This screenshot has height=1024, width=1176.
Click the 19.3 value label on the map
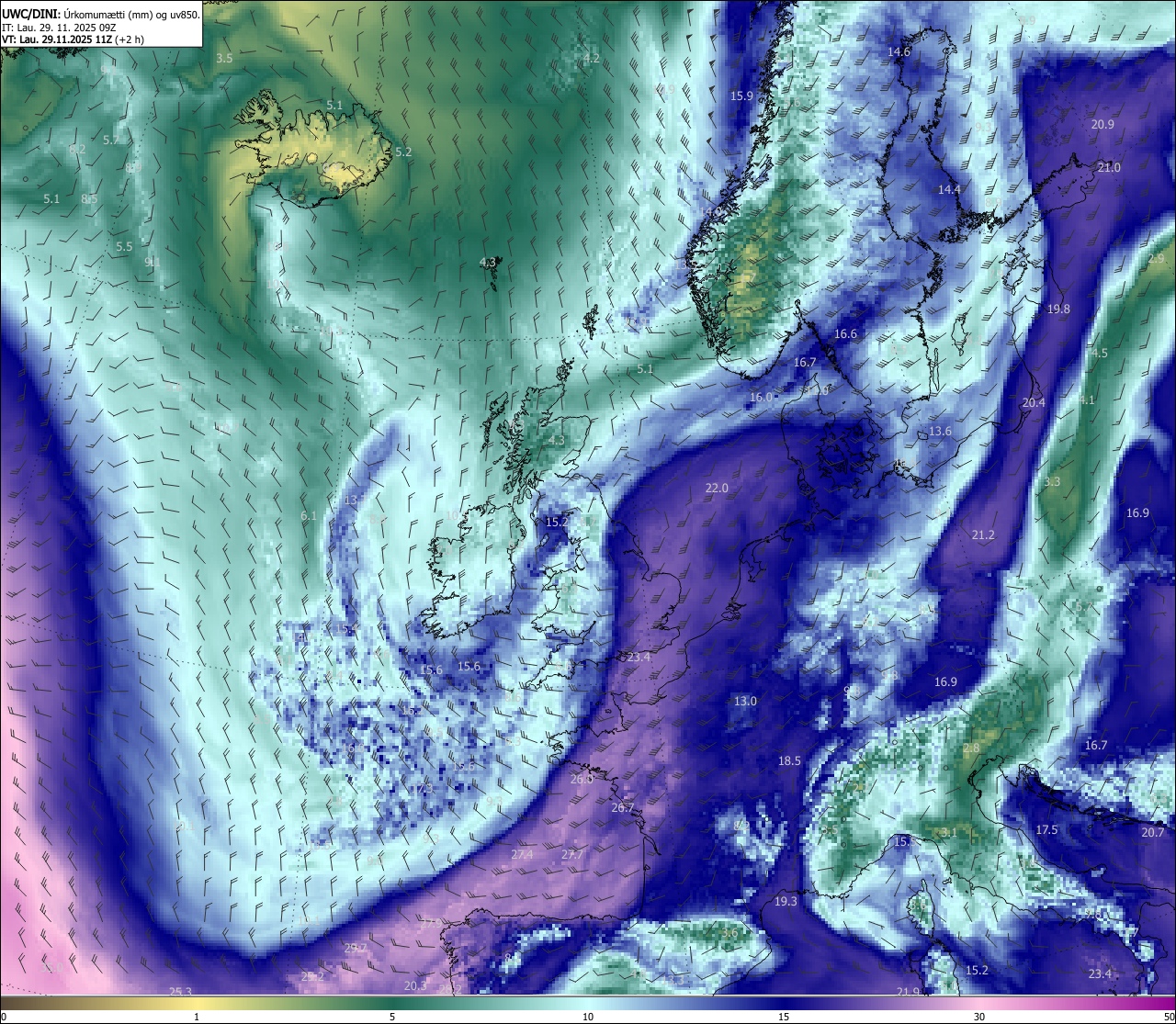click(786, 902)
